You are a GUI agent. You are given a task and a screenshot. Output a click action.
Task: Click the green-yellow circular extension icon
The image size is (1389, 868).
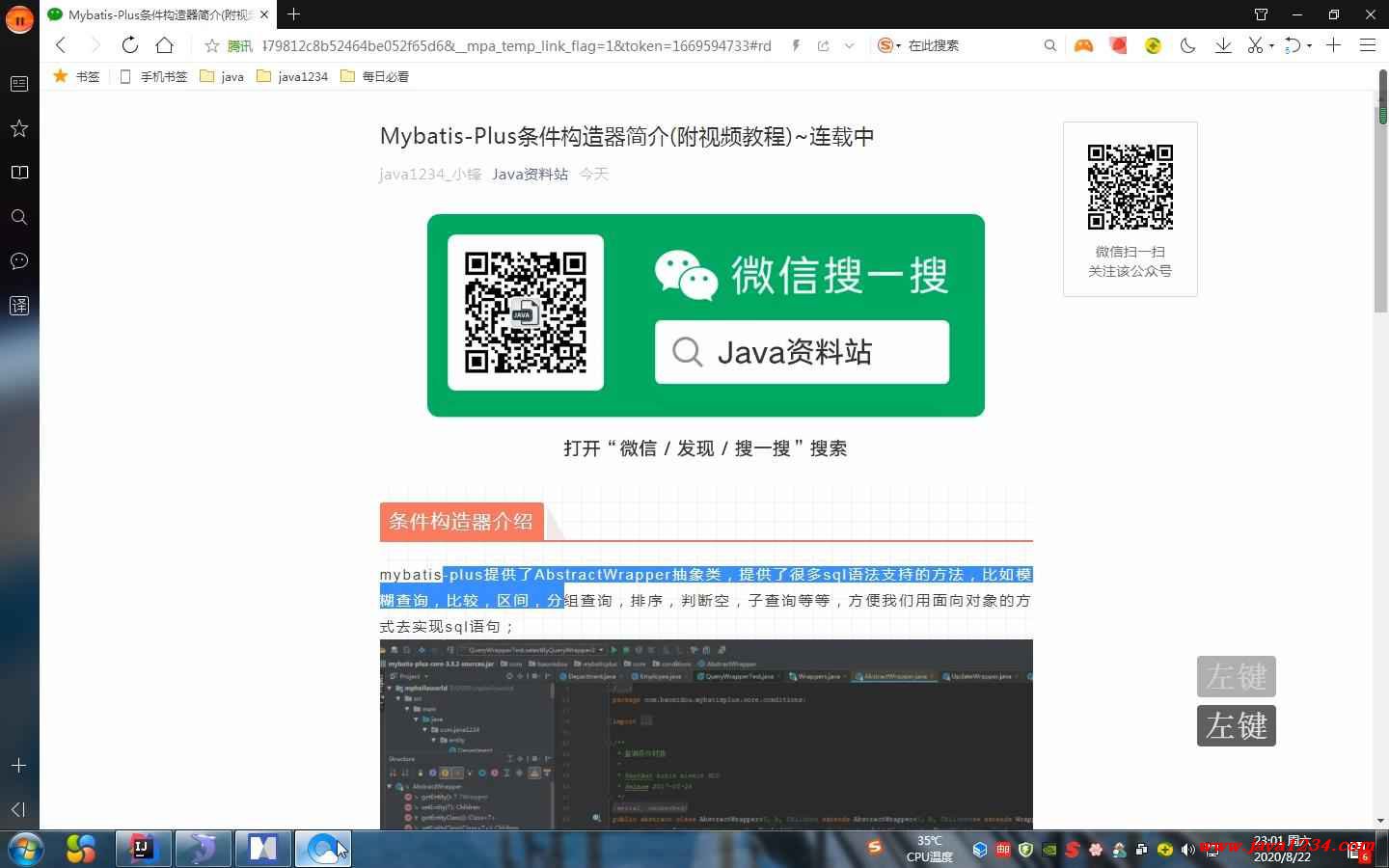(x=1153, y=45)
